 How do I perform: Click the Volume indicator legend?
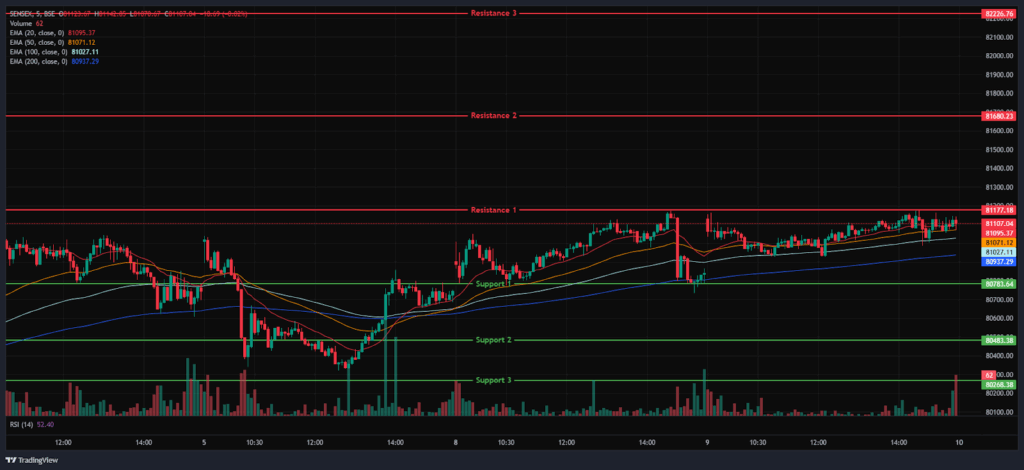(x=23, y=23)
